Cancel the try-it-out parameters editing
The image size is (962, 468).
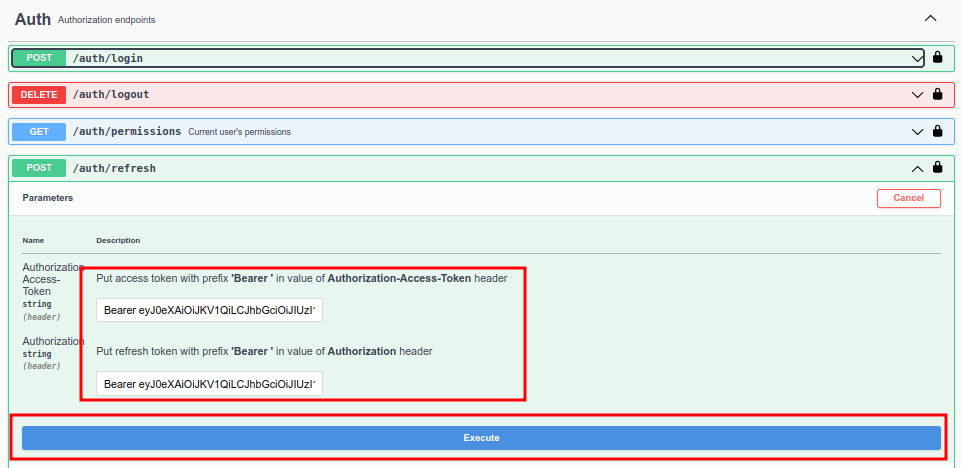coord(908,198)
